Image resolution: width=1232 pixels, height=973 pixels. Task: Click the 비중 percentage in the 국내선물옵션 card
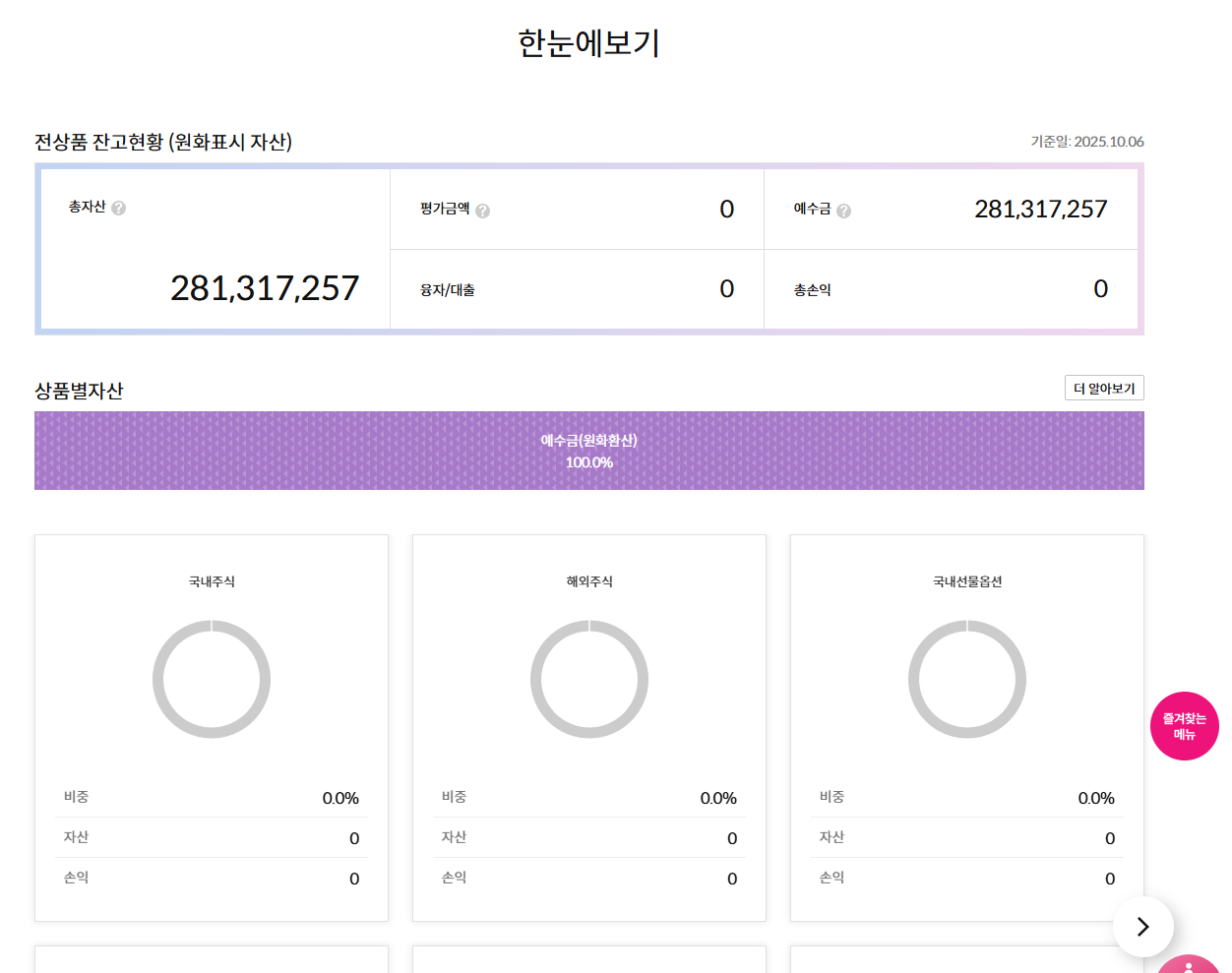[x=1095, y=798]
